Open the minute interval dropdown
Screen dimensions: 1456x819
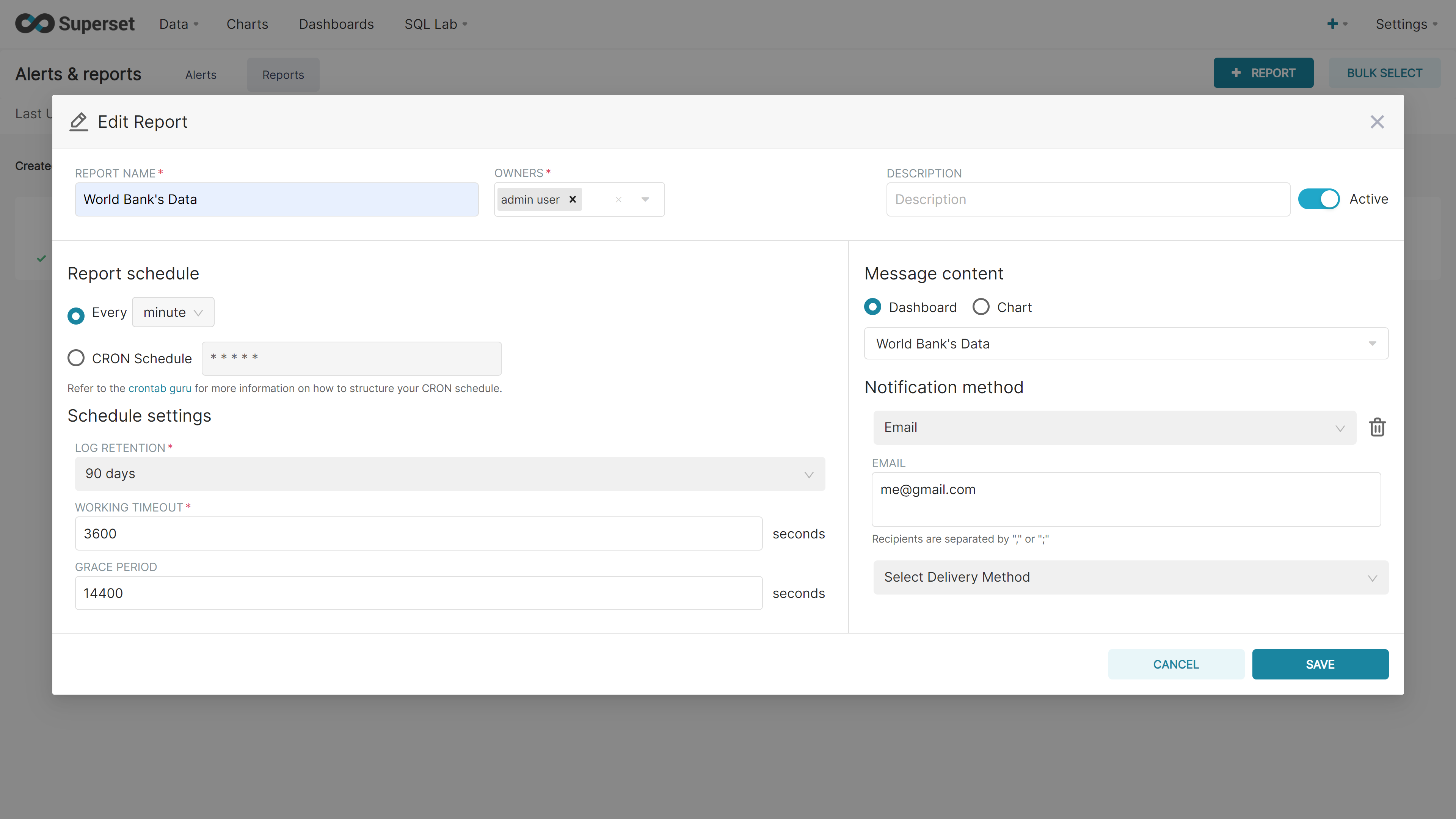point(173,312)
